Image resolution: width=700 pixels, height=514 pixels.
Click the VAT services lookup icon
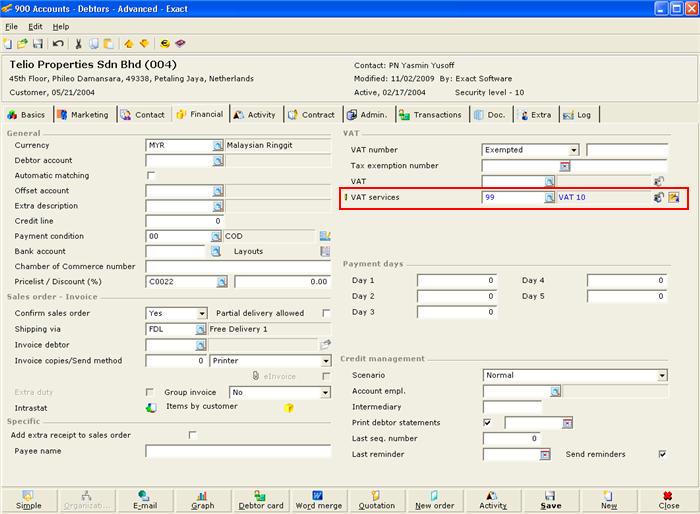click(549, 198)
